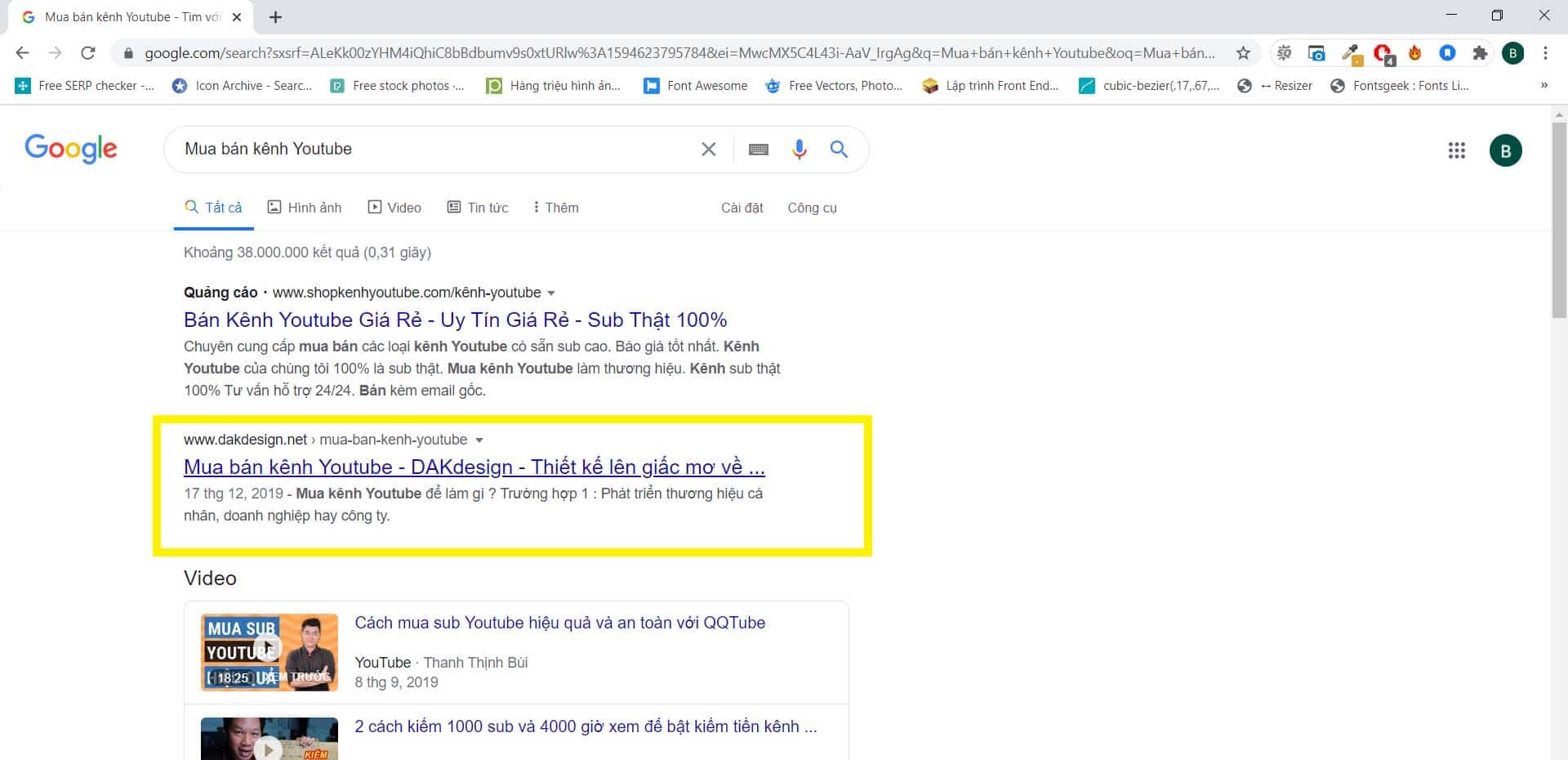Open Icon Archive bookmark
Screen dimensions: 1568x760
242,85
